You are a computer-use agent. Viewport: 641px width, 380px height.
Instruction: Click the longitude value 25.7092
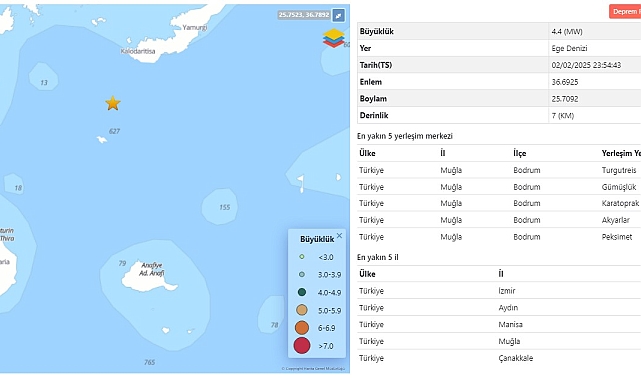coord(565,98)
